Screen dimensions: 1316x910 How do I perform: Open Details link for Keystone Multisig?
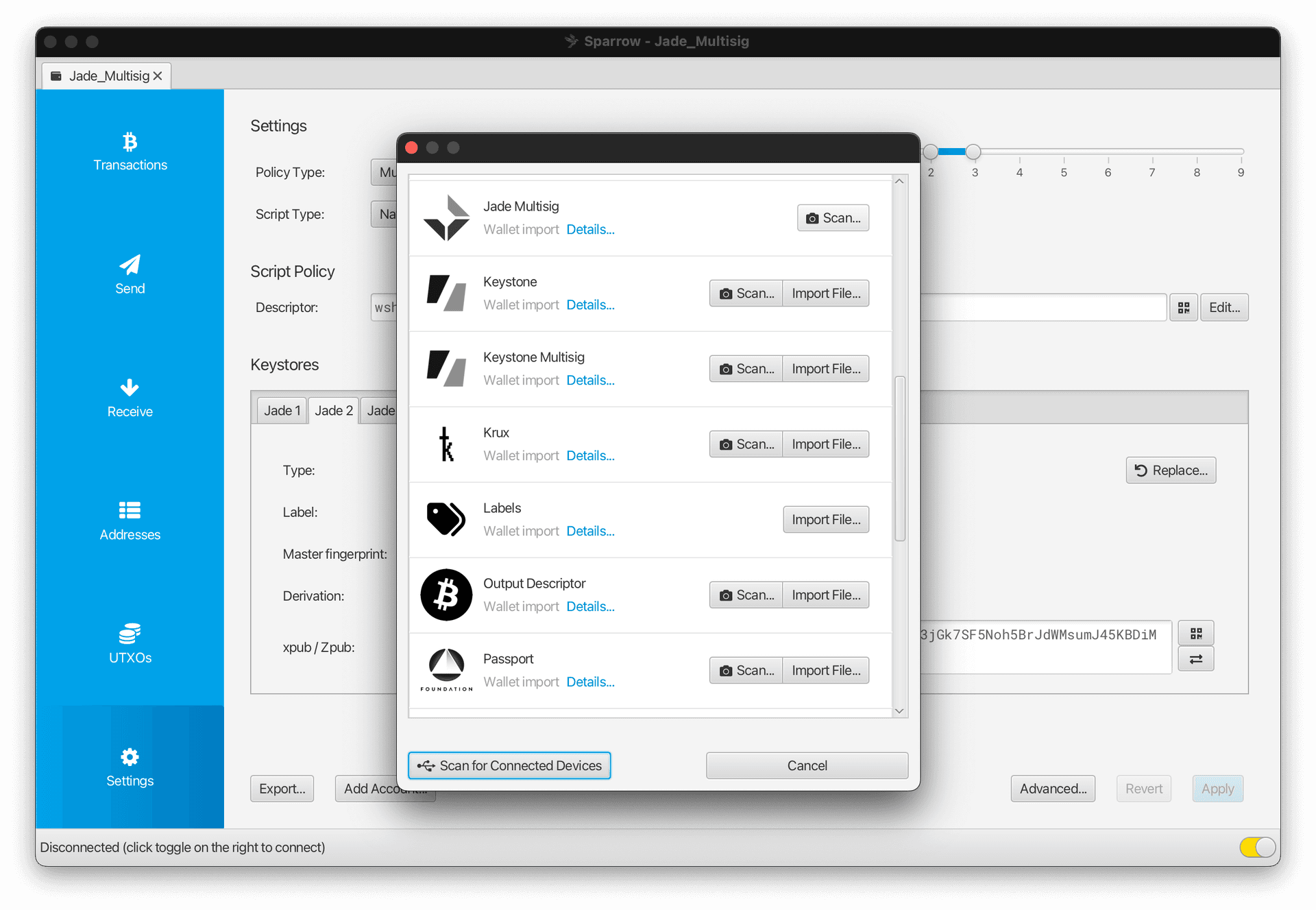coord(590,381)
